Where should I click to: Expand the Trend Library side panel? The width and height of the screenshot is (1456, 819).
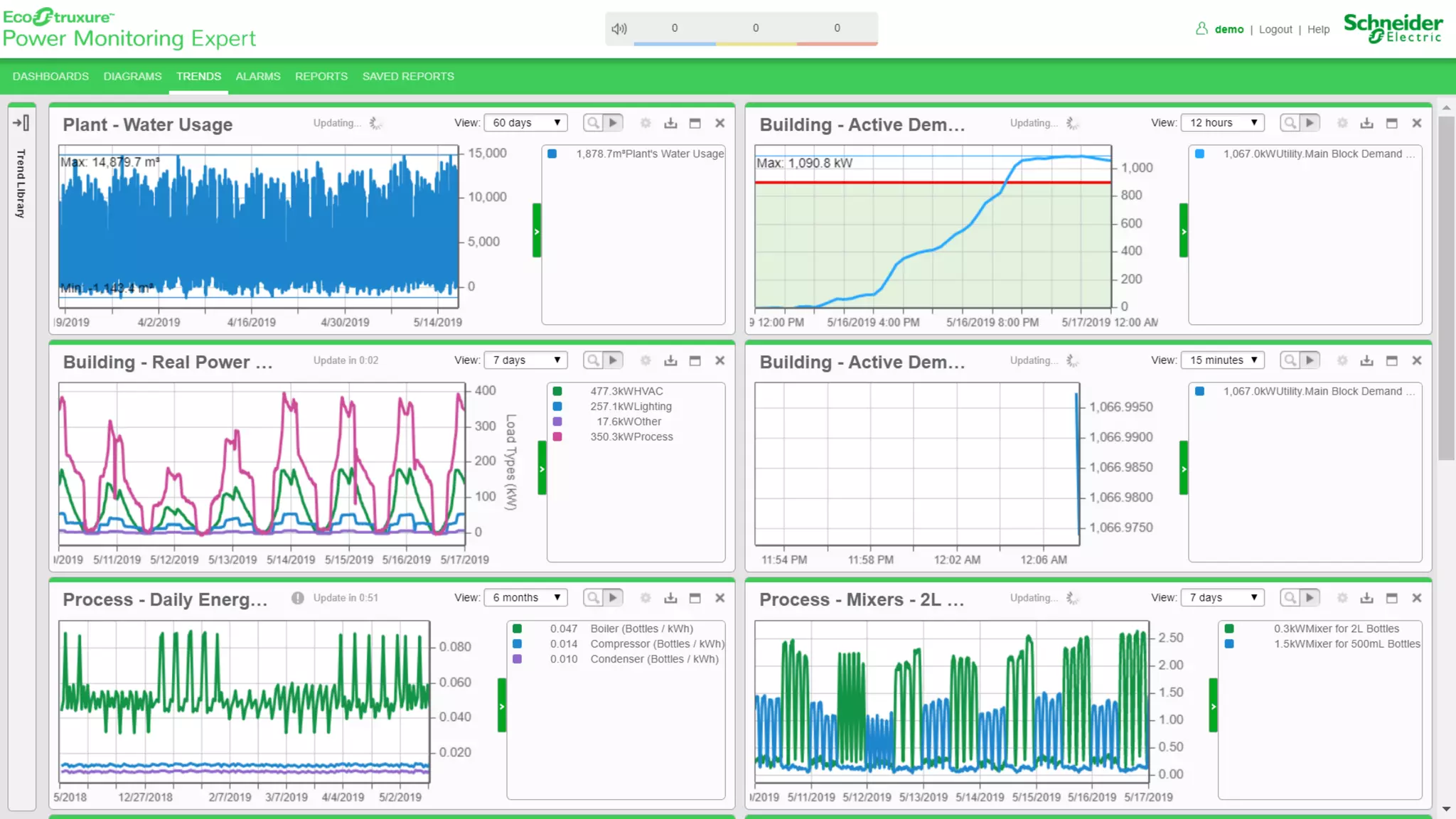tap(21, 123)
